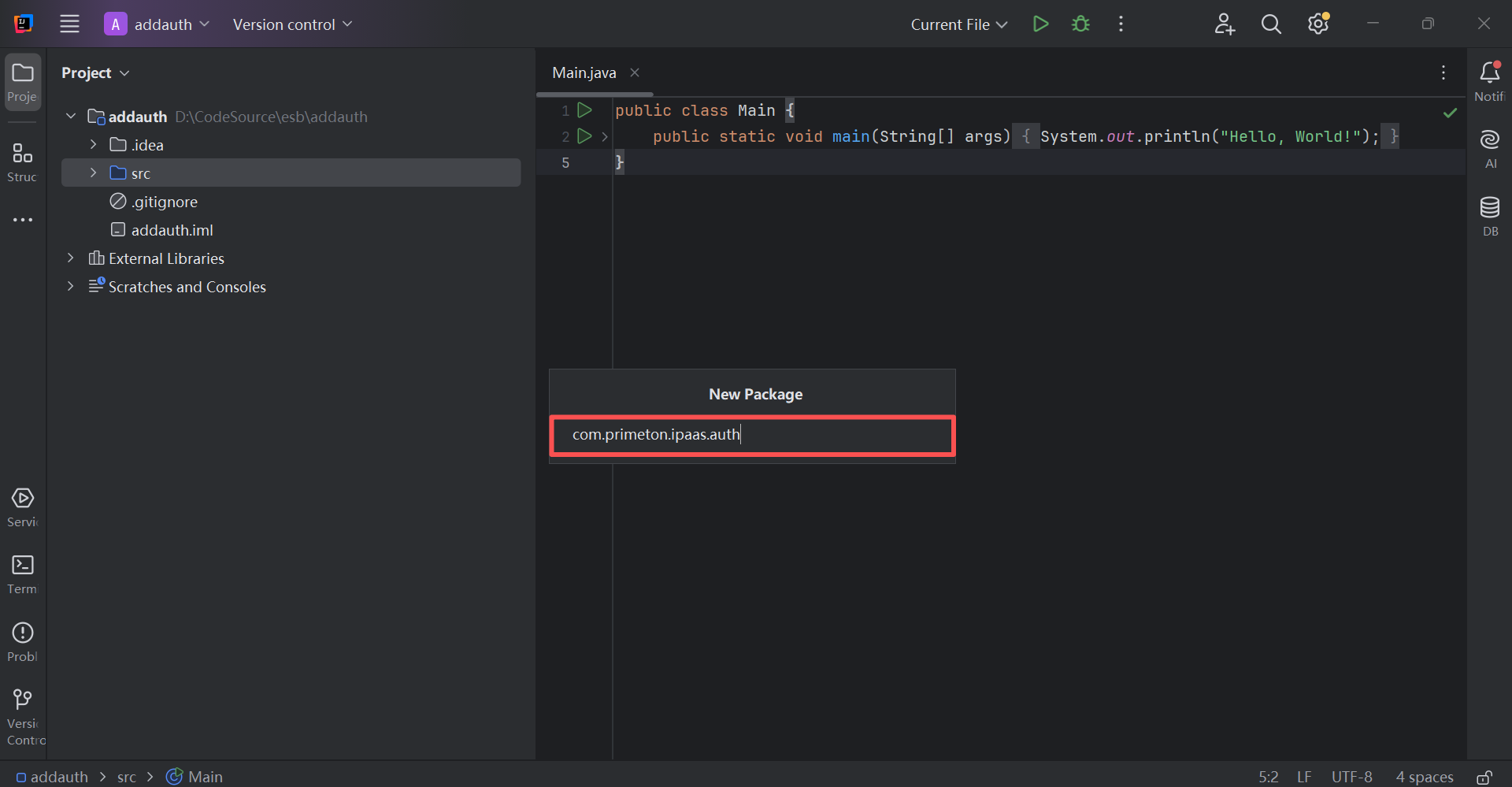Image resolution: width=1512 pixels, height=787 pixels.
Task: Expand the External Libraries node
Action: (71, 258)
